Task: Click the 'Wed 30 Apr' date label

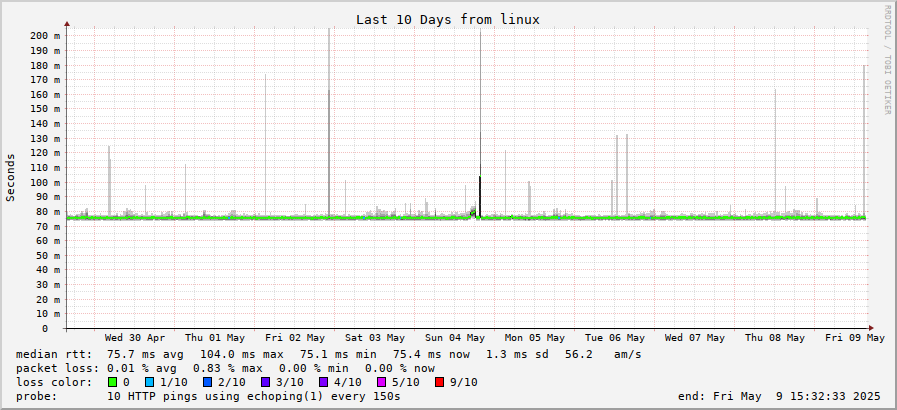Action: click(x=135, y=338)
